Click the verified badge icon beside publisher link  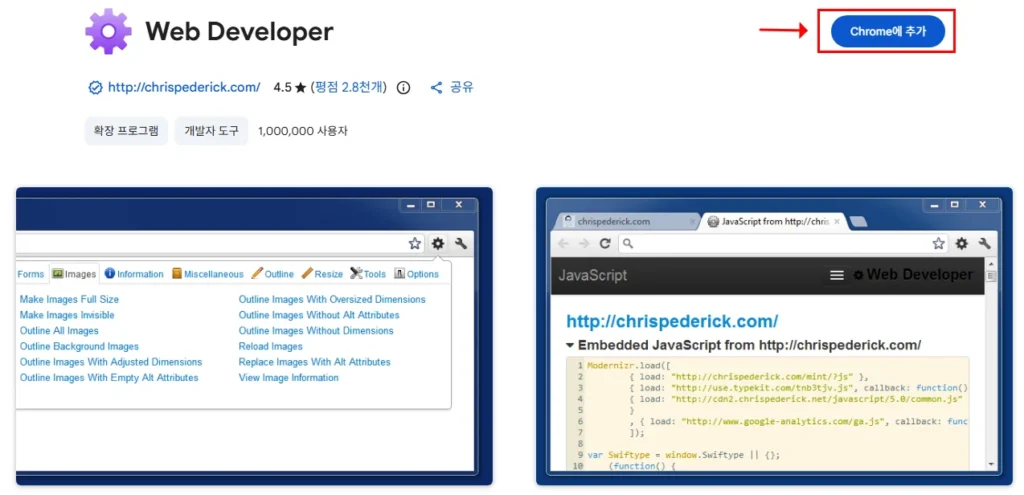click(x=95, y=88)
